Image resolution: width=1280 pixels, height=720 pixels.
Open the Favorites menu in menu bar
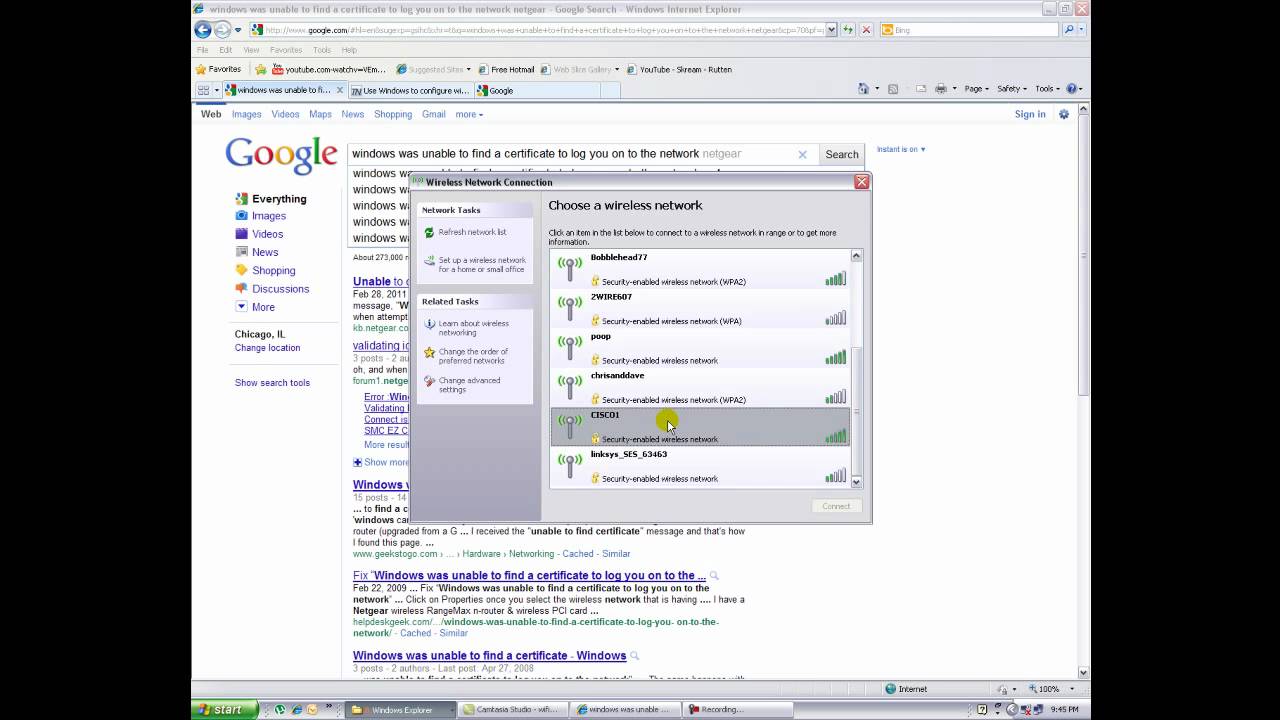tap(286, 50)
